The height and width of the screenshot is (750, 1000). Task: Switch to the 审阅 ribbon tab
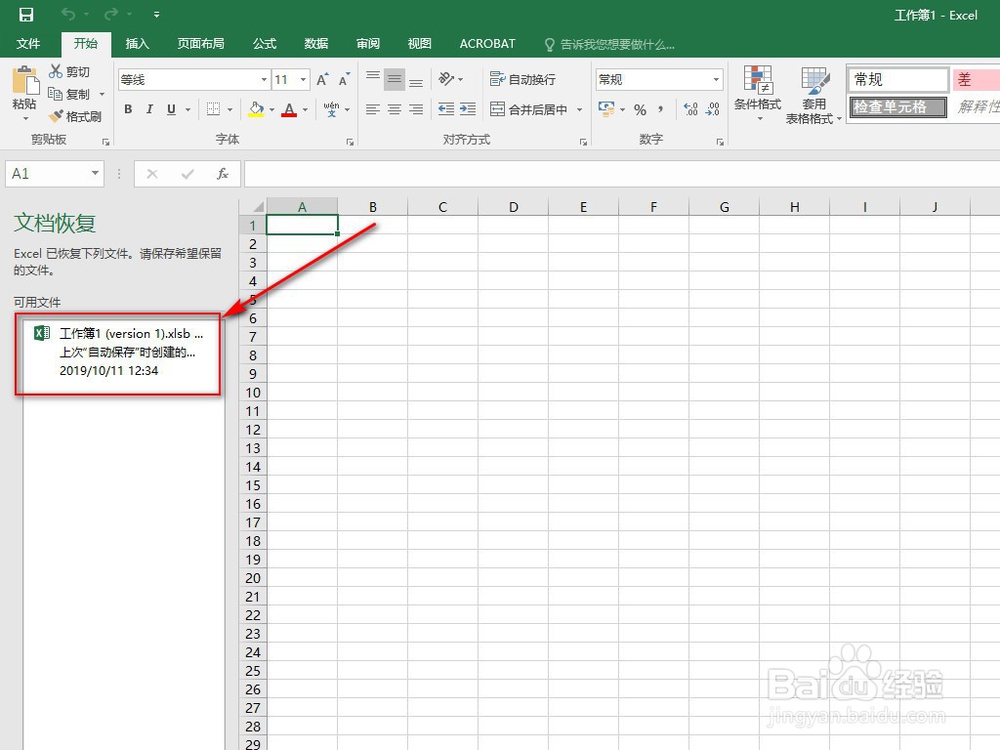coord(368,43)
